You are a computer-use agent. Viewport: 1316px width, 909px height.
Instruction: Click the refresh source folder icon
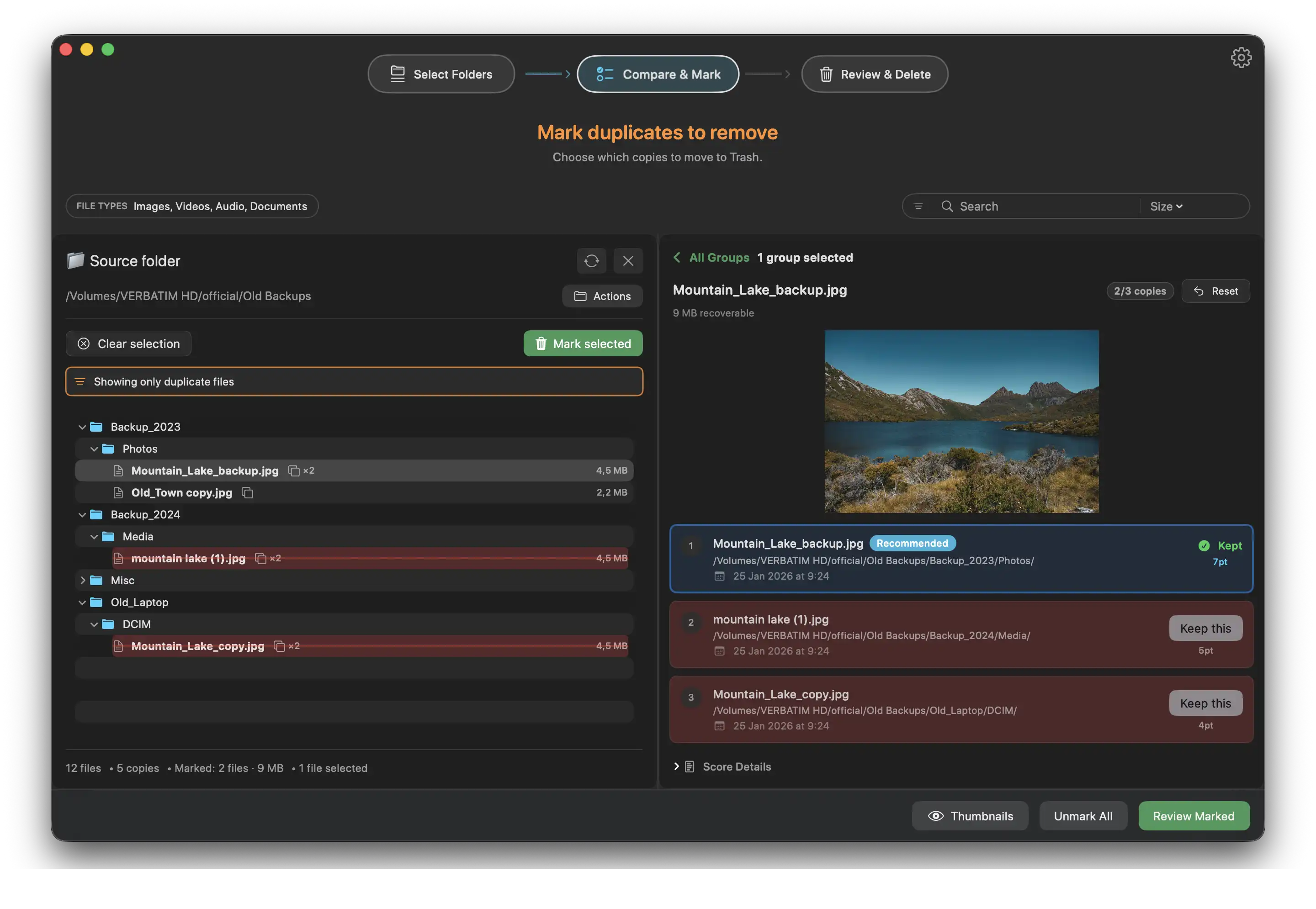click(x=591, y=261)
